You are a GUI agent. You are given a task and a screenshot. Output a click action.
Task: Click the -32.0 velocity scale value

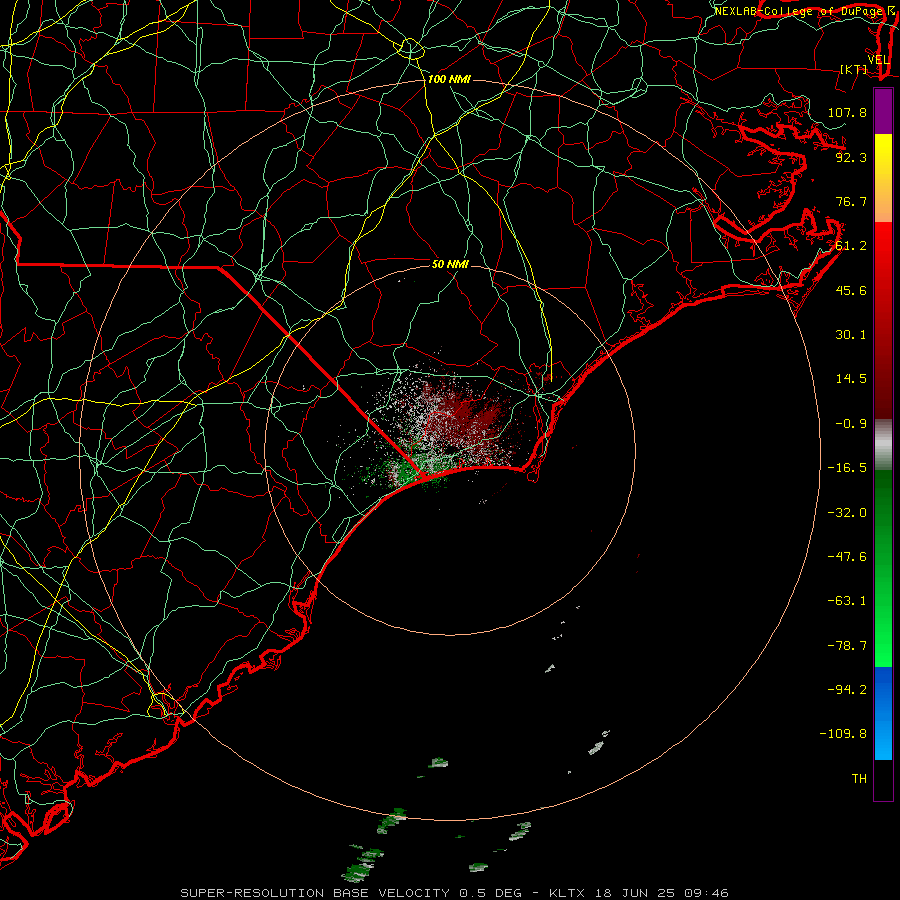click(847, 512)
